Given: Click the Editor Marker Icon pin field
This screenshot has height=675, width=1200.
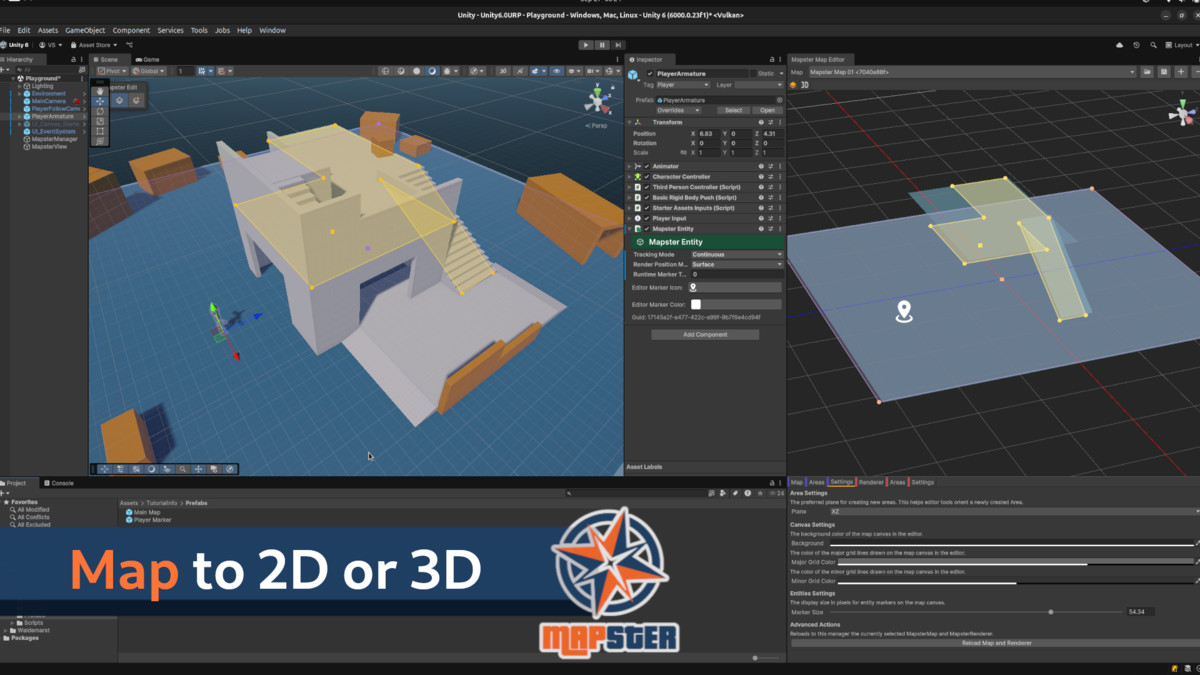Looking at the screenshot, I should 736,287.
